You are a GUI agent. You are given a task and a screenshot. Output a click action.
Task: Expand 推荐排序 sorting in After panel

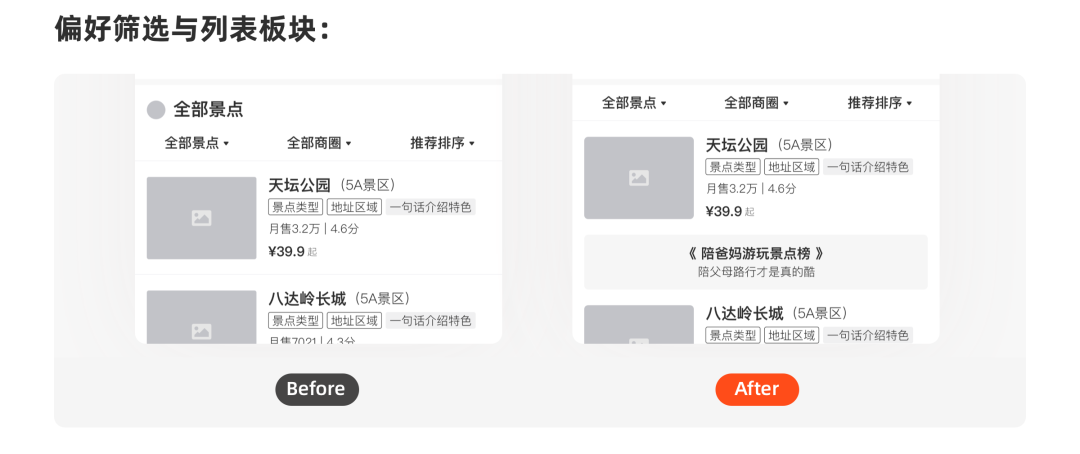(x=880, y=103)
